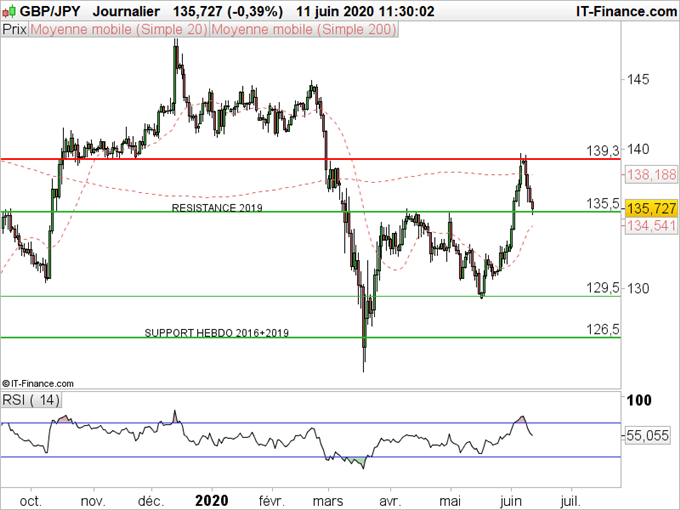Click the date 11 juin 2020 11:30:02
Image resolution: width=680 pixels, height=510 pixels.
click(x=365, y=11)
